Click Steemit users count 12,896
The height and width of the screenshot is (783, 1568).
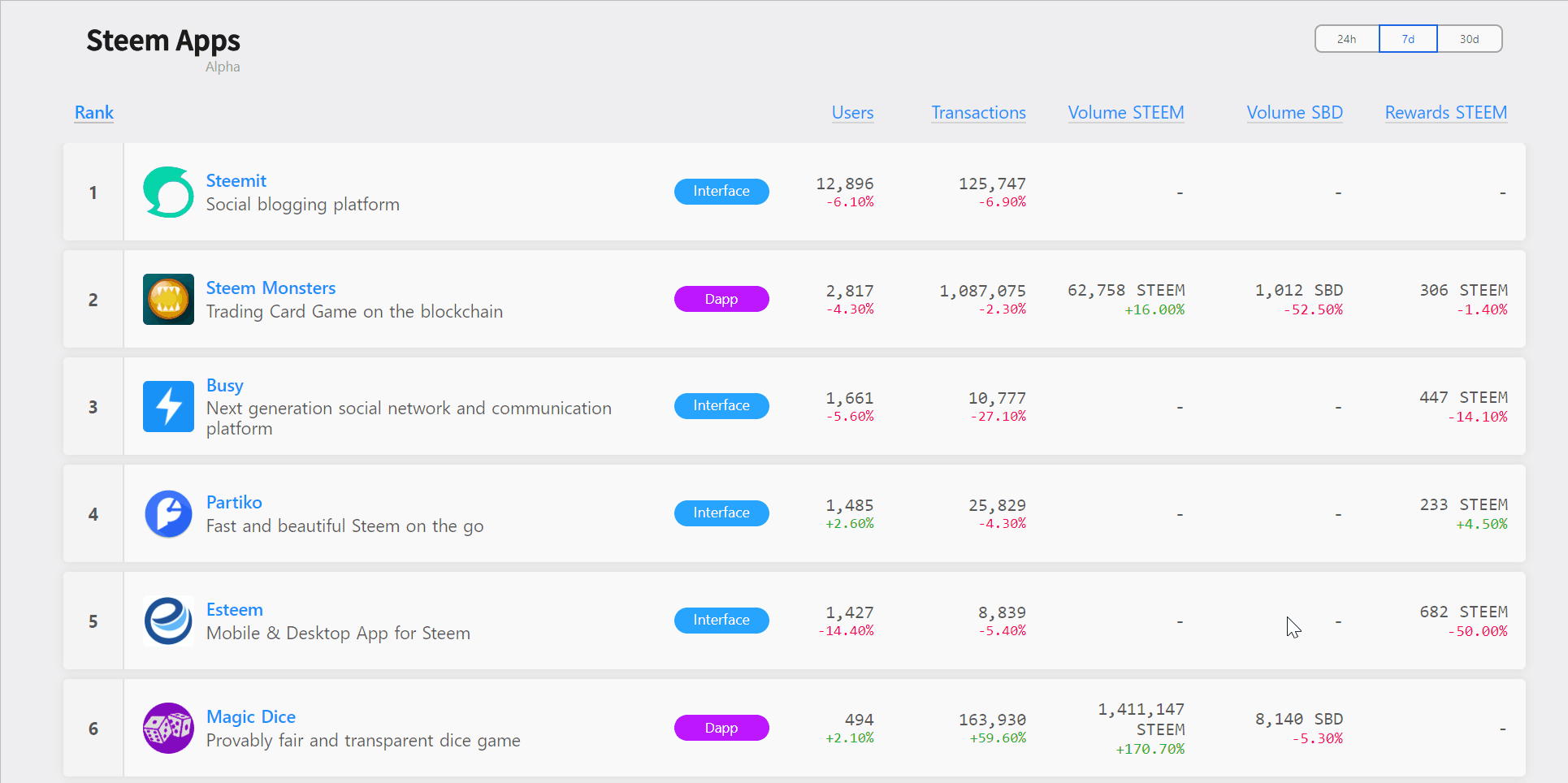tap(845, 184)
